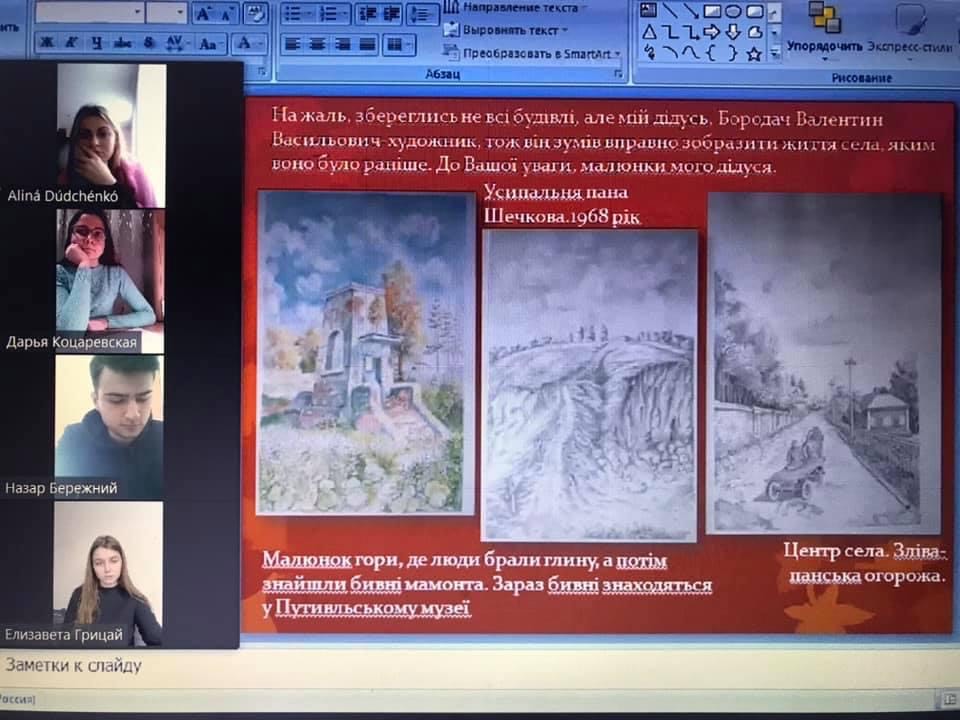This screenshot has height=720, width=960.
Task: Center the text alignment
Action: pyautogui.click(x=317, y=44)
